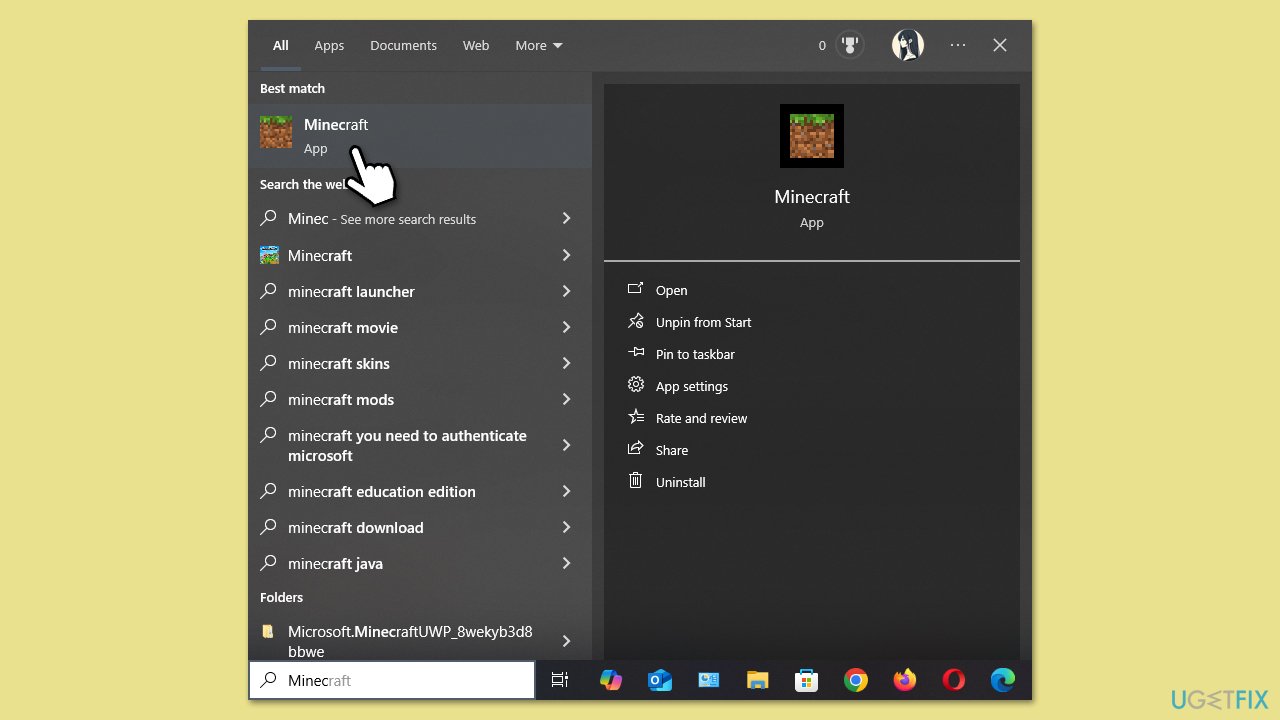Launch Firefox from the taskbar
The image size is (1280, 720).
[905, 680]
